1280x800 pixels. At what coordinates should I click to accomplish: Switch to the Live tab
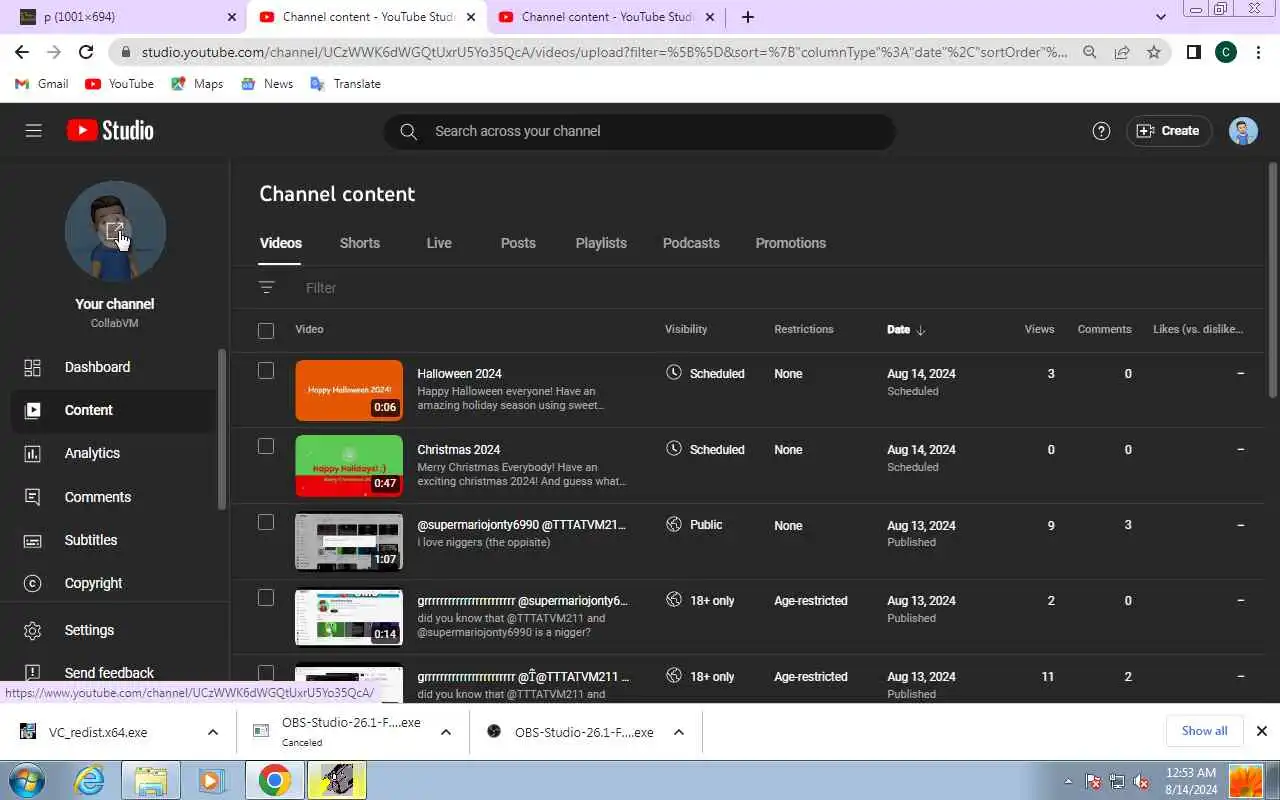coord(439,243)
